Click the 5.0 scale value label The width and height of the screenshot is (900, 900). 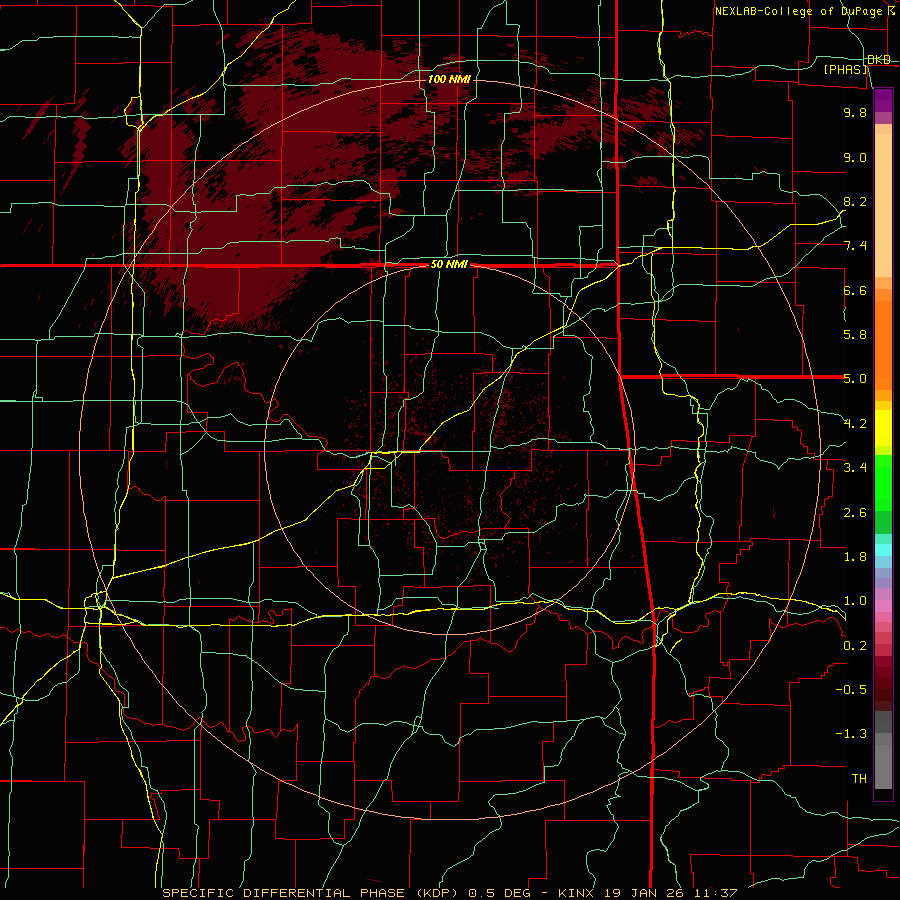855,379
